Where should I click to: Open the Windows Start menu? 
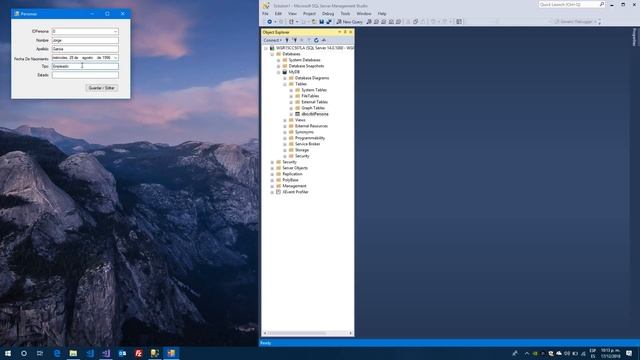tap(8, 353)
